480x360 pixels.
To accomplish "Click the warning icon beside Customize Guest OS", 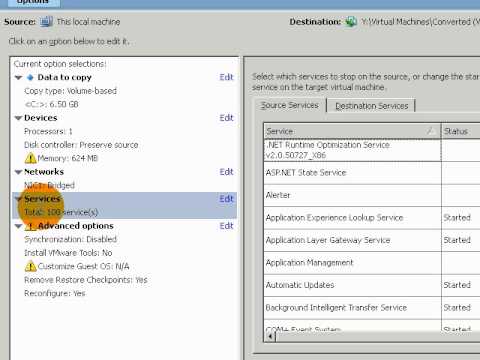I will (30, 266).
